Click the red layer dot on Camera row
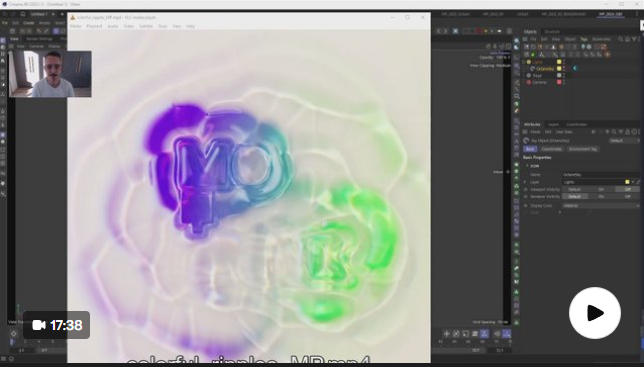The image size is (644, 367). tap(559, 82)
